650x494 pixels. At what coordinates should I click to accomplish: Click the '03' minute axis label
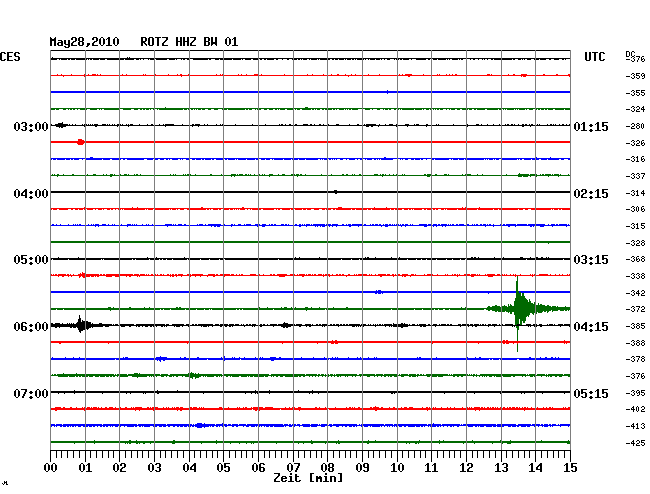click(x=154, y=468)
